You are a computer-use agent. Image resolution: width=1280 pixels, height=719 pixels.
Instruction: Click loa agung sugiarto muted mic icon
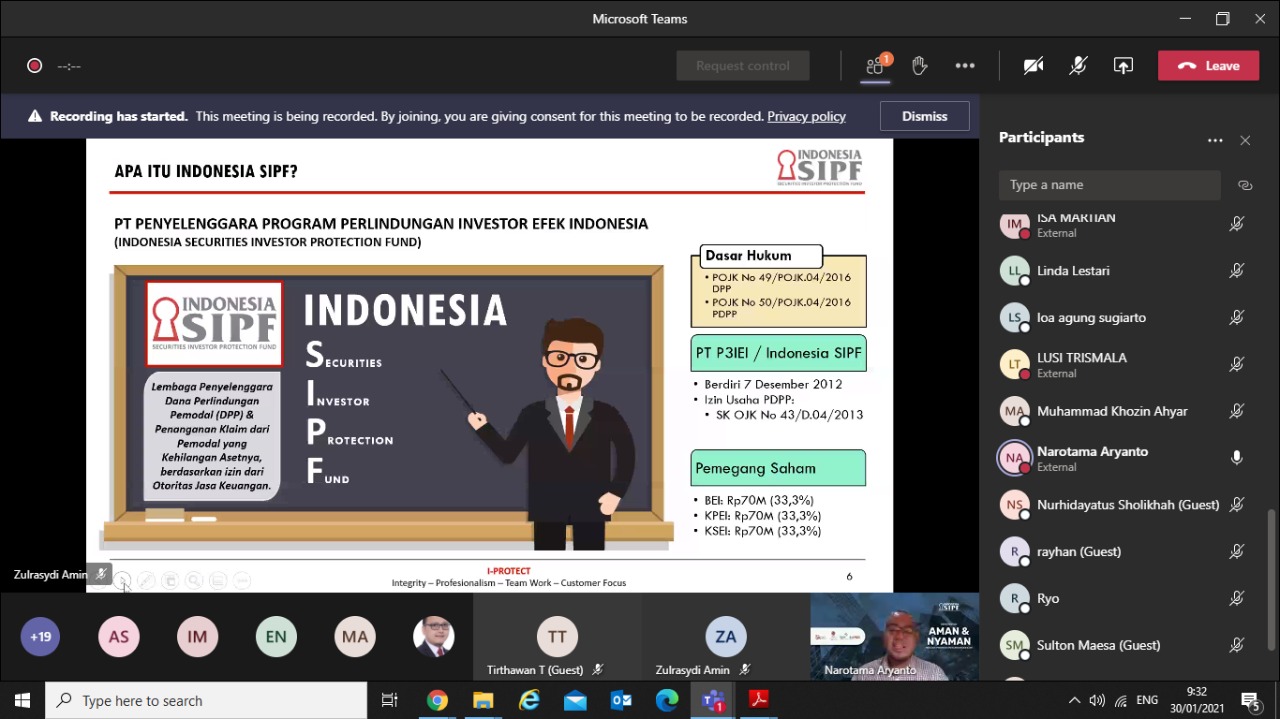1237,318
